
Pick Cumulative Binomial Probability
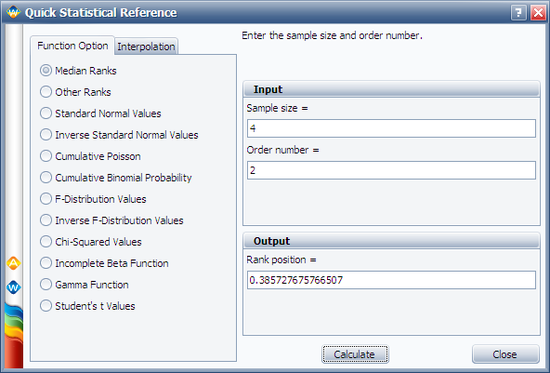pos(116,178)
